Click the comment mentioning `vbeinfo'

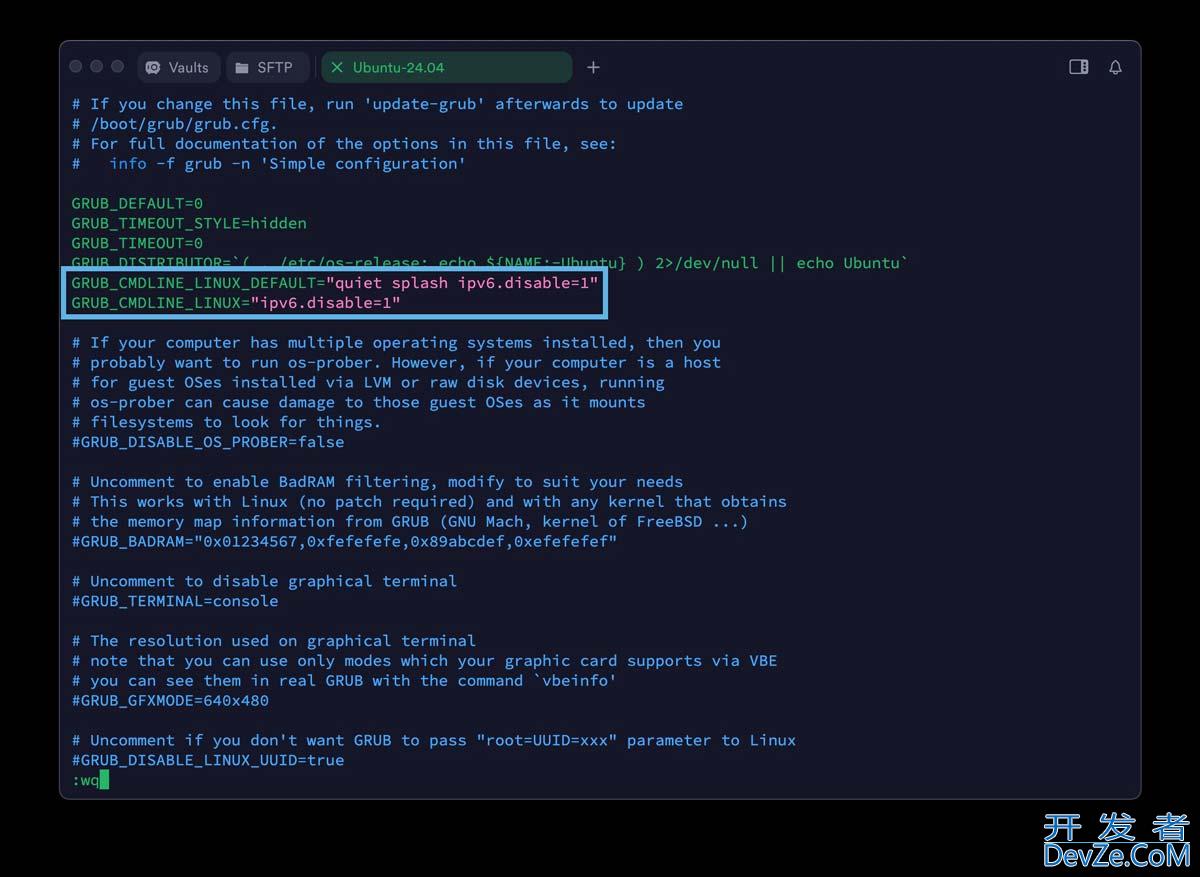[344, 681]
